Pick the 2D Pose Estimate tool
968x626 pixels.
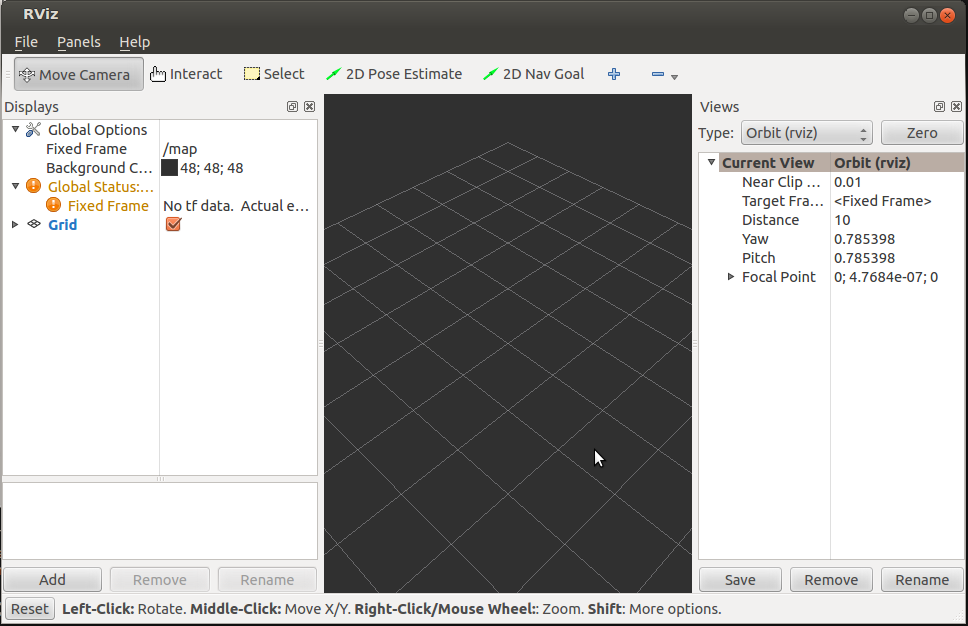click(394, 74)
